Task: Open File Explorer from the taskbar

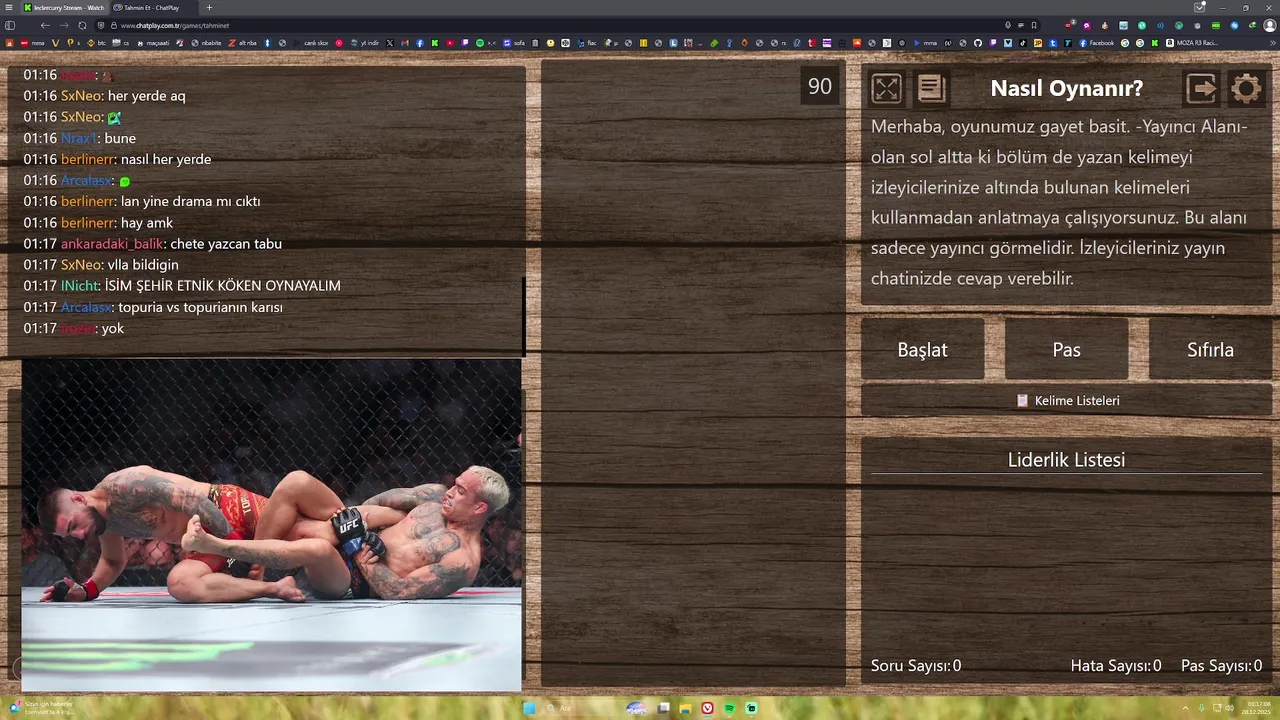Action: (x=685, y=708)
